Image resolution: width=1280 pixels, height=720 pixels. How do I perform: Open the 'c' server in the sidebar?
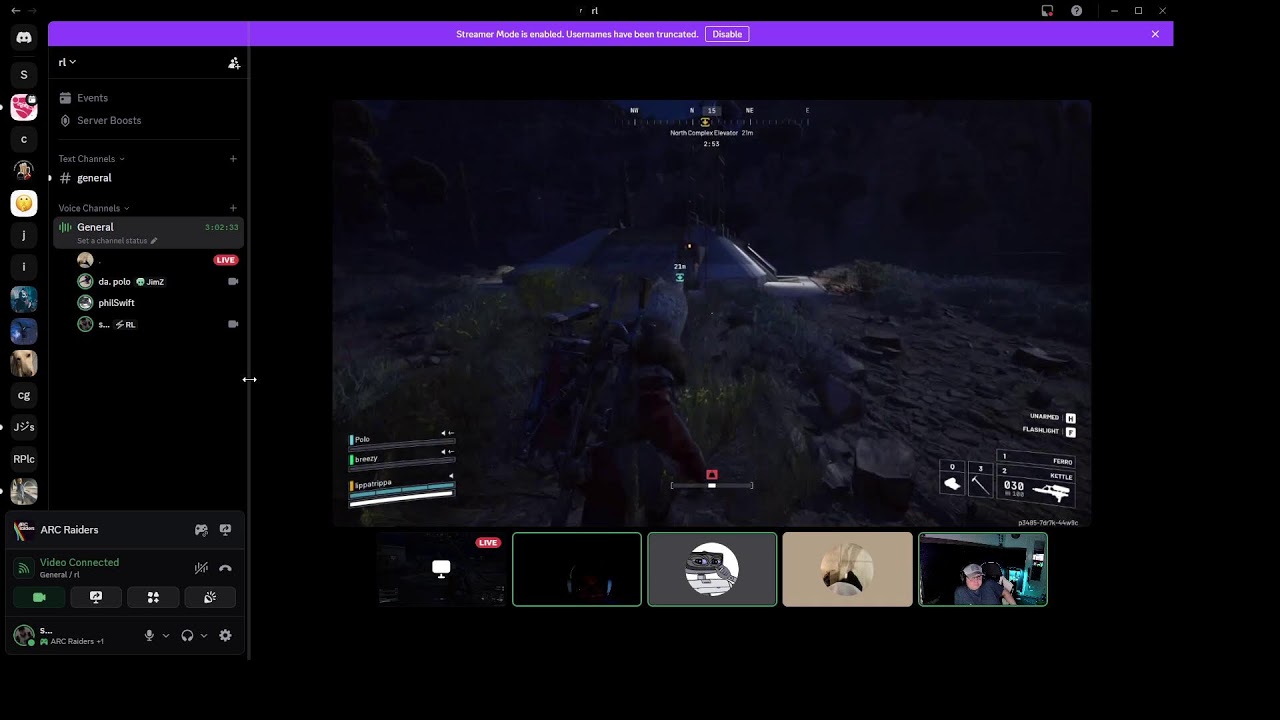pyautogui.click(x=24, y=139)
